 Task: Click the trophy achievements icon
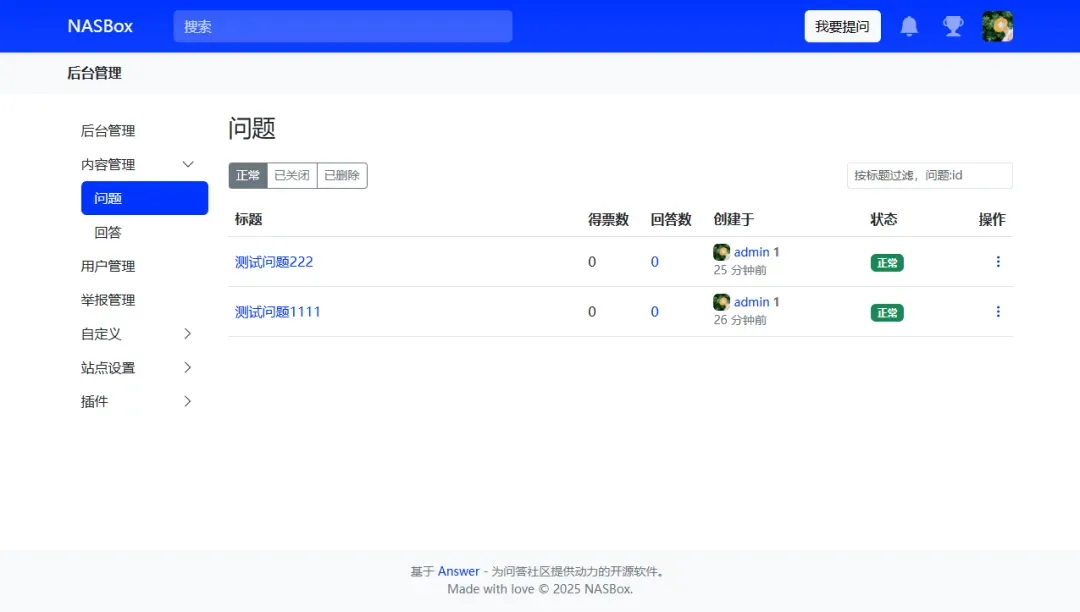point(953,27)
